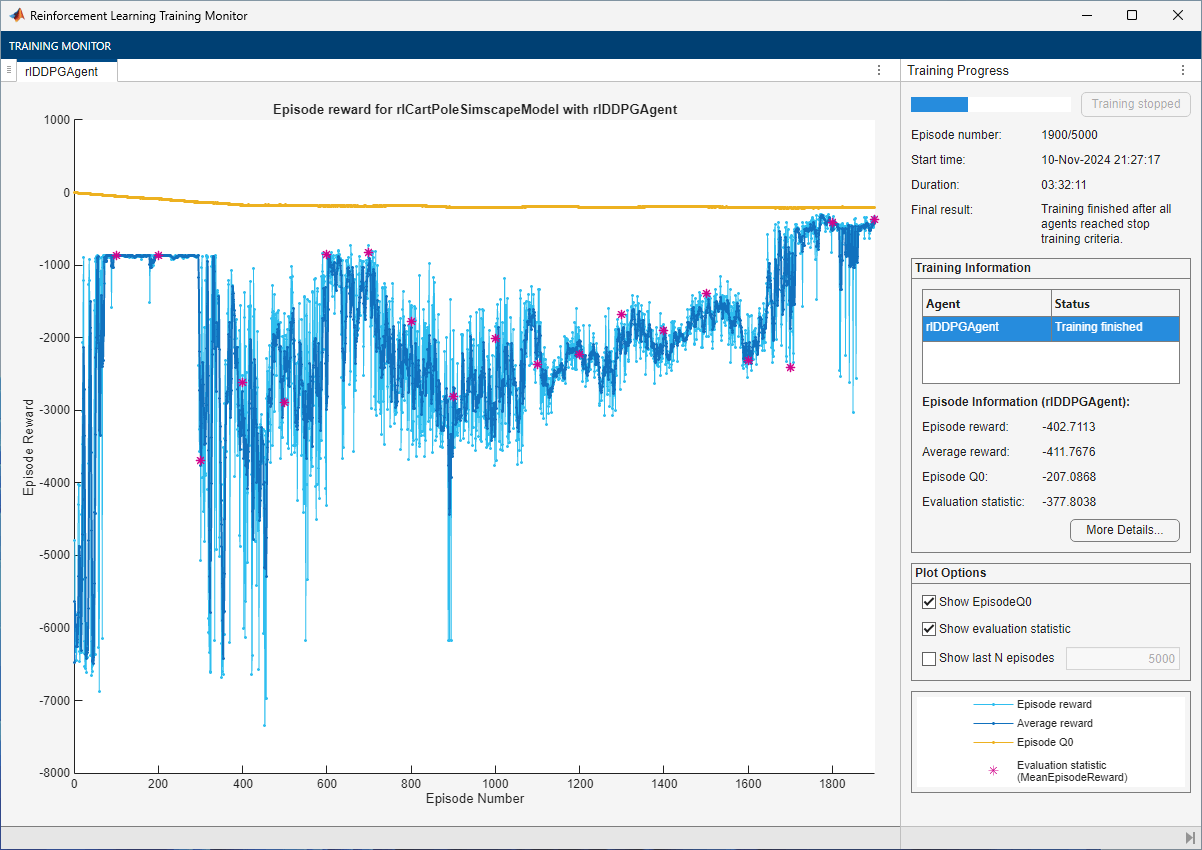The width and height of the screenshot is (1202, 850).
Task: Switch to the rlDDPGAgent tab
Action: click(61, 71)
